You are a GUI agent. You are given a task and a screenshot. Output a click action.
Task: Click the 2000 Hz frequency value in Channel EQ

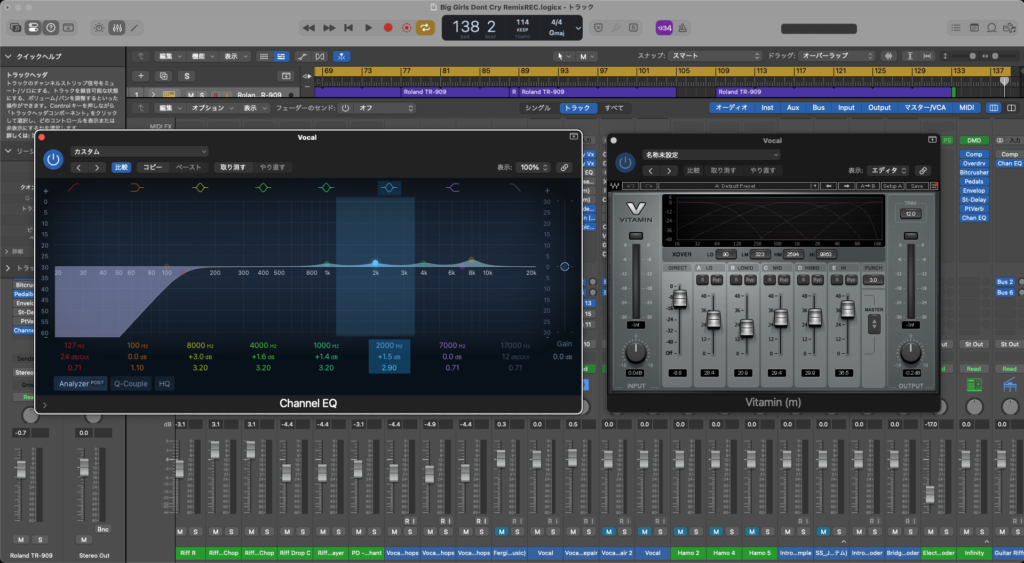389,346
